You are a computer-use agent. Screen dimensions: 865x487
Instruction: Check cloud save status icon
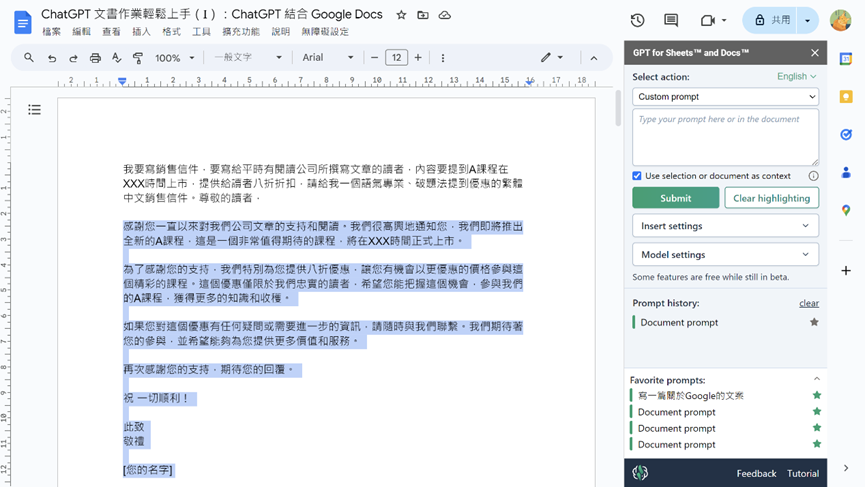(x=445, y=15)
